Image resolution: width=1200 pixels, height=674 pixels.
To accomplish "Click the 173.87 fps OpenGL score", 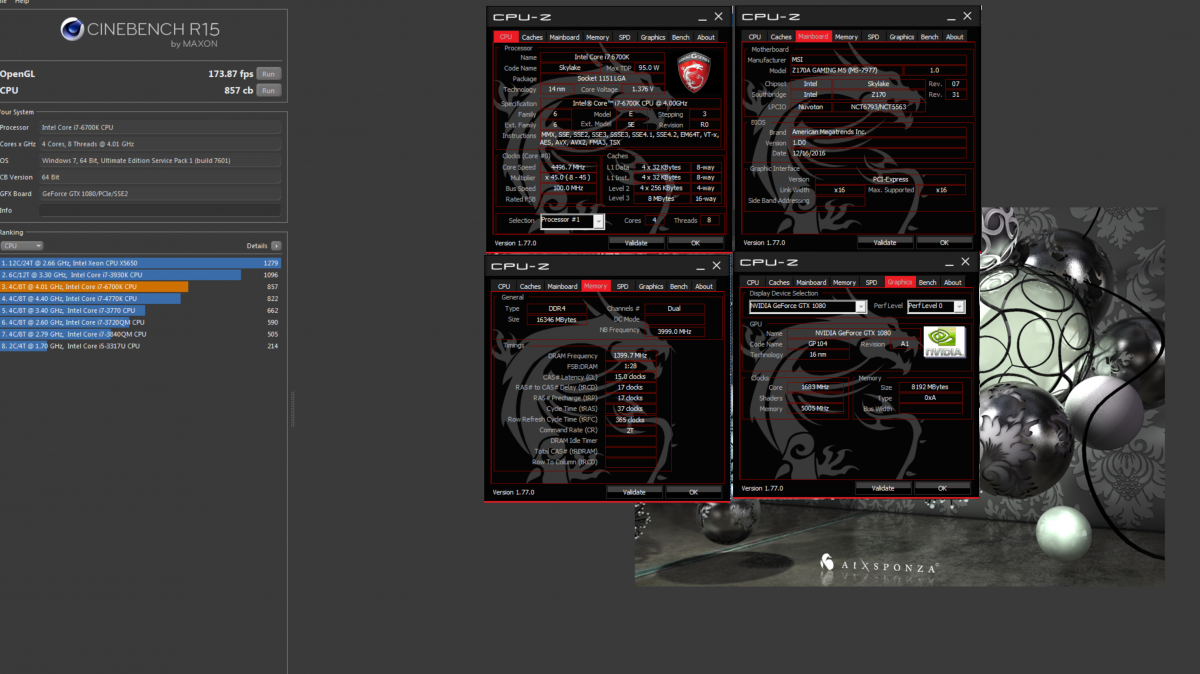I will (230, 74).
